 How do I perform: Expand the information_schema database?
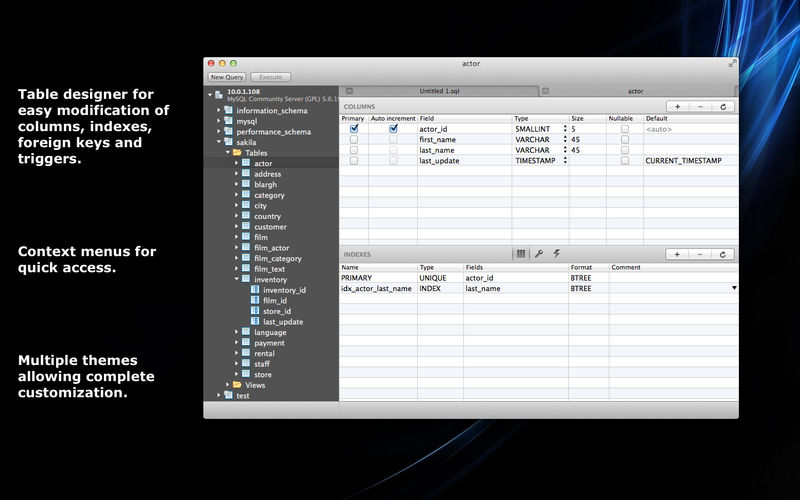[x=218, y=110]
